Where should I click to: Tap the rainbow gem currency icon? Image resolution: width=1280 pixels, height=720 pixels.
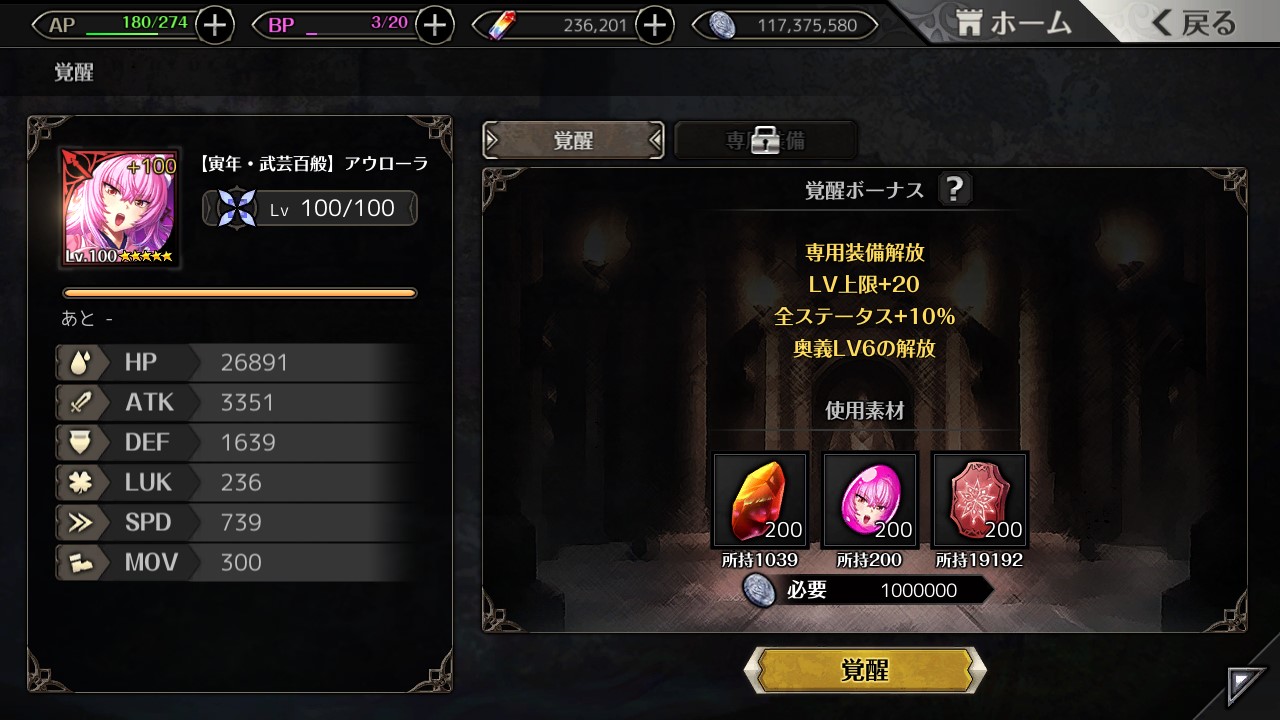coord(502,25)
